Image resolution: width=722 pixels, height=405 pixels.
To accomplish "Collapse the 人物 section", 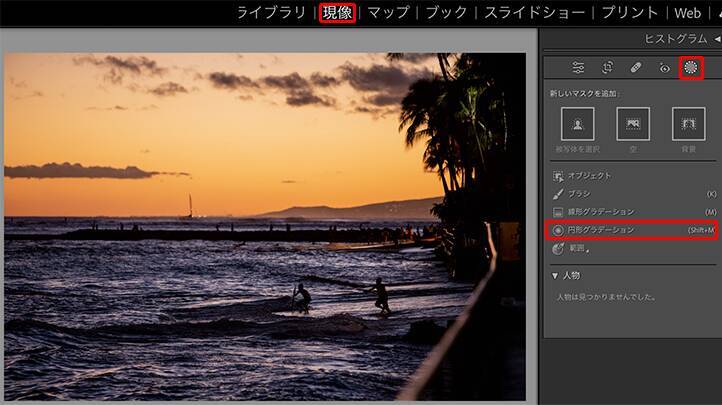I will pos(556,275).
